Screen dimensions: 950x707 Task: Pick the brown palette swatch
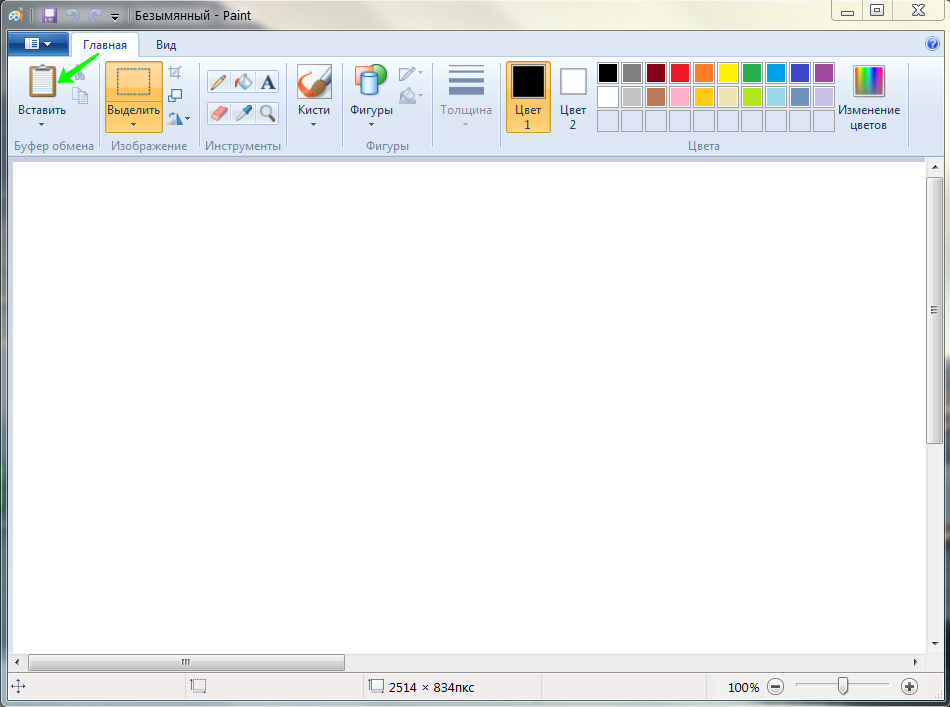(656, 97)
